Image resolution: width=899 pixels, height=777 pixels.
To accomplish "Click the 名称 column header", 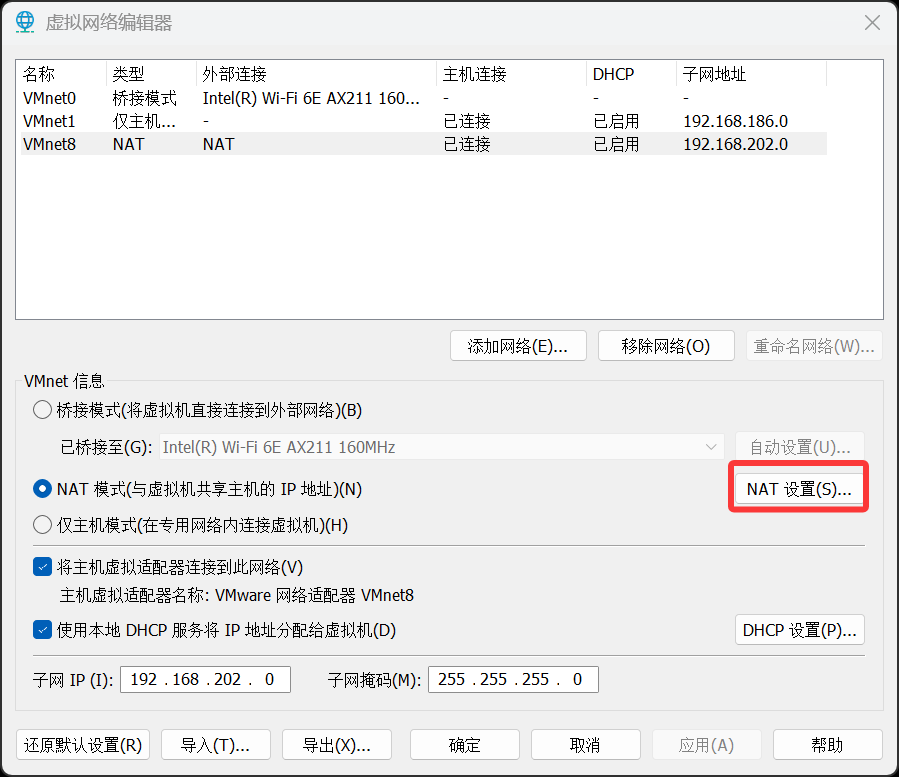I will (63, 74).
